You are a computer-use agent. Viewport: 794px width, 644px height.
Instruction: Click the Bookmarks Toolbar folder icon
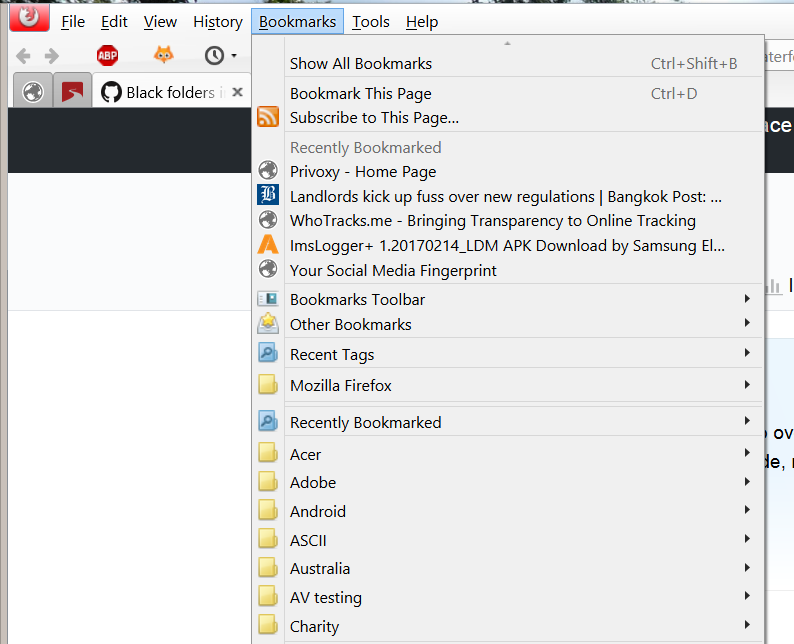point(268,299)
